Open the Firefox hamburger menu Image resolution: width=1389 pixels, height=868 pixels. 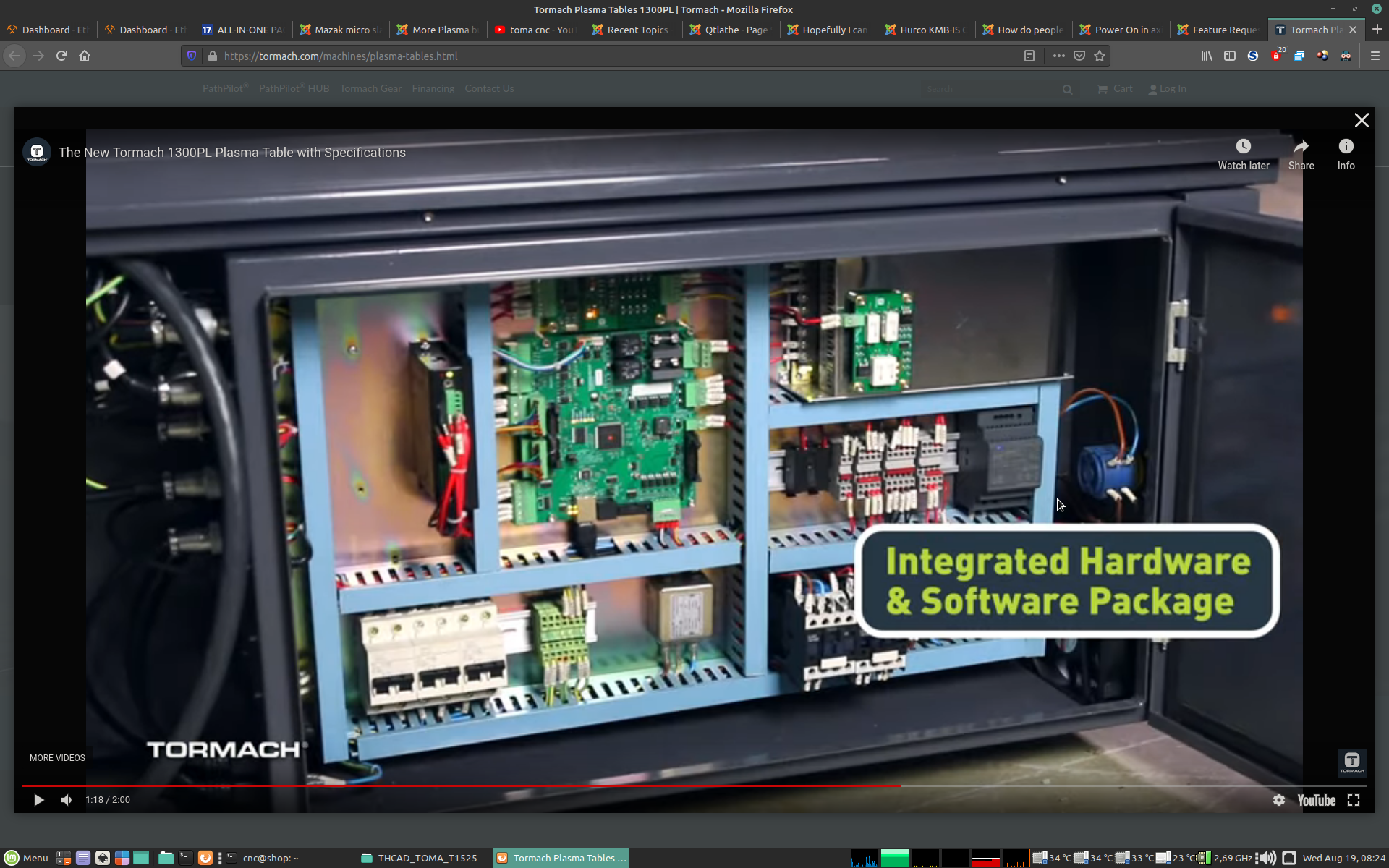click(x=1375, y=56)
